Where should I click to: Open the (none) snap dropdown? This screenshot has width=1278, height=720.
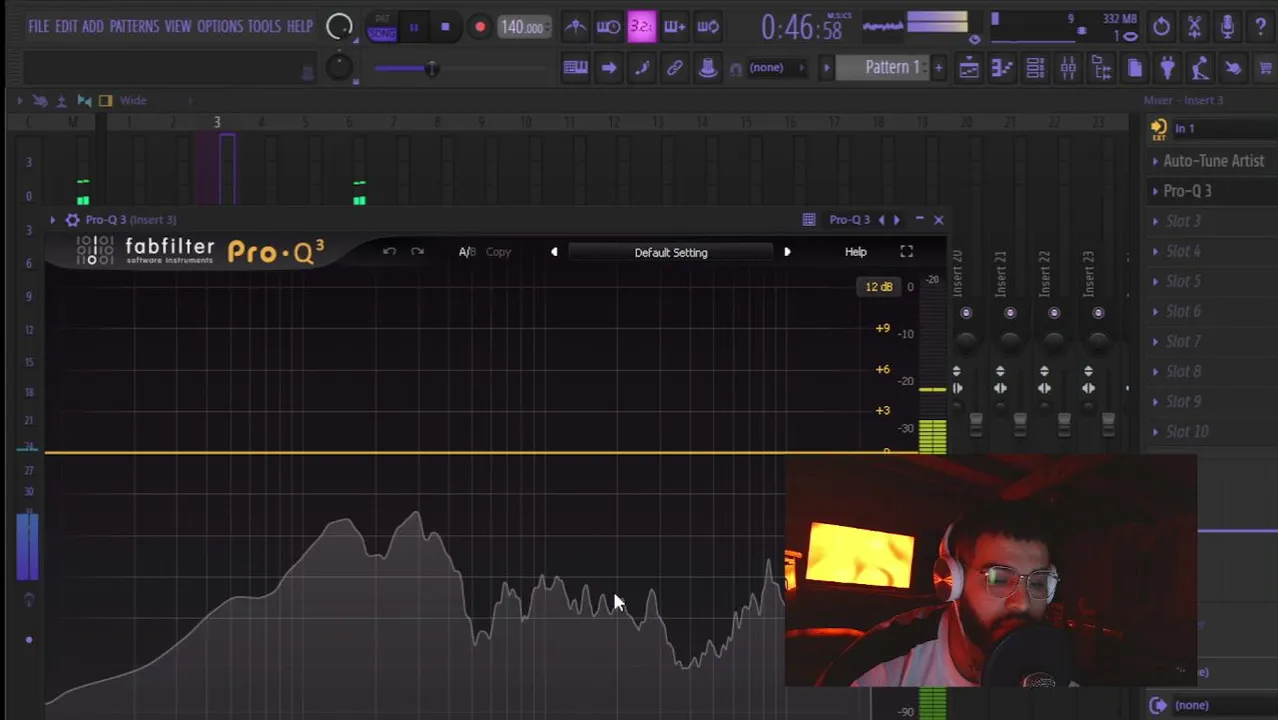tap(776, 68)
